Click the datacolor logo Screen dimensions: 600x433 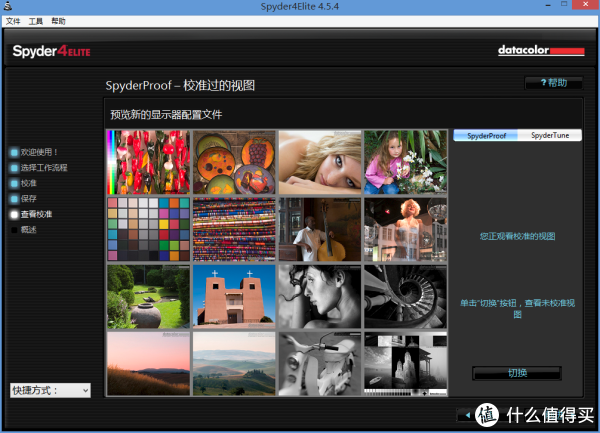click(541, 50)
